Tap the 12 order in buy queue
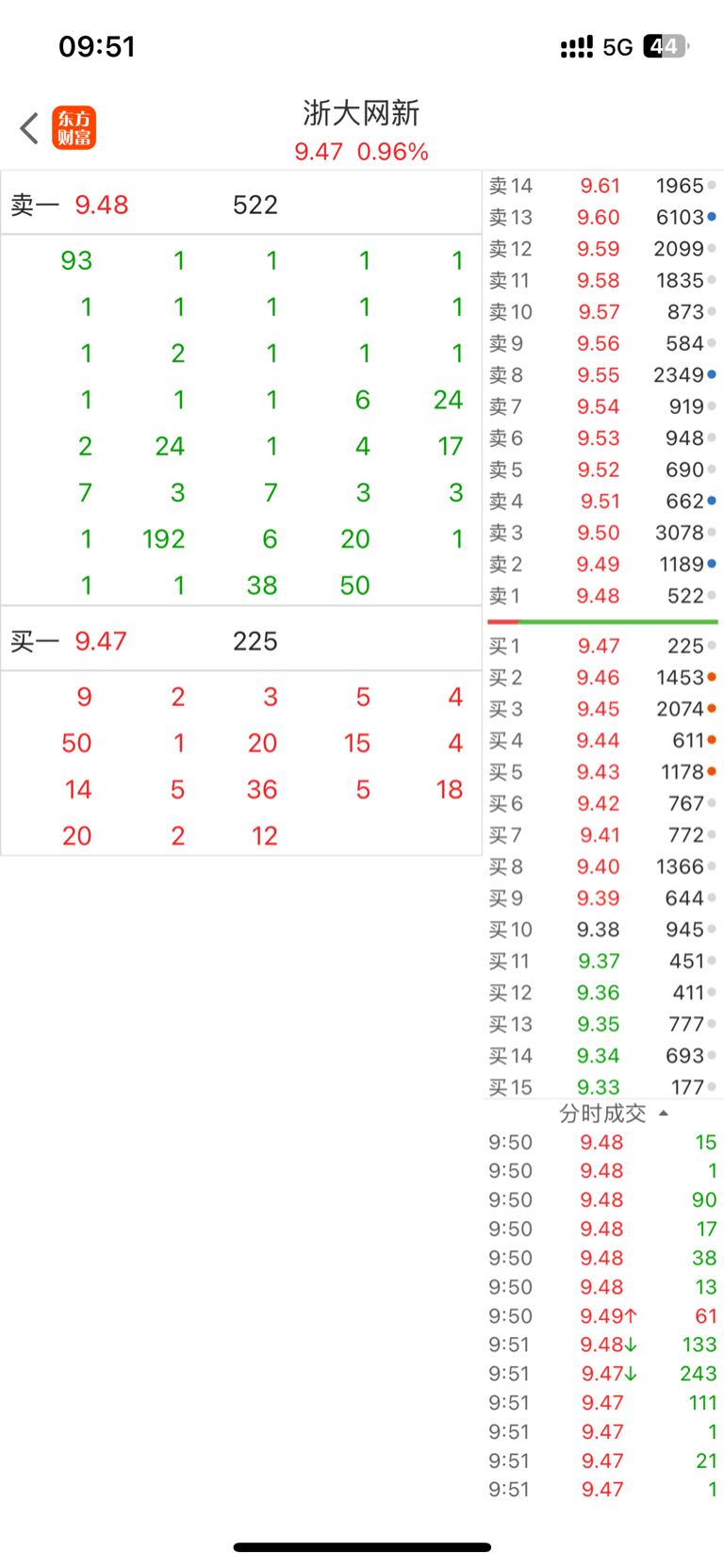 pos(264,836)
